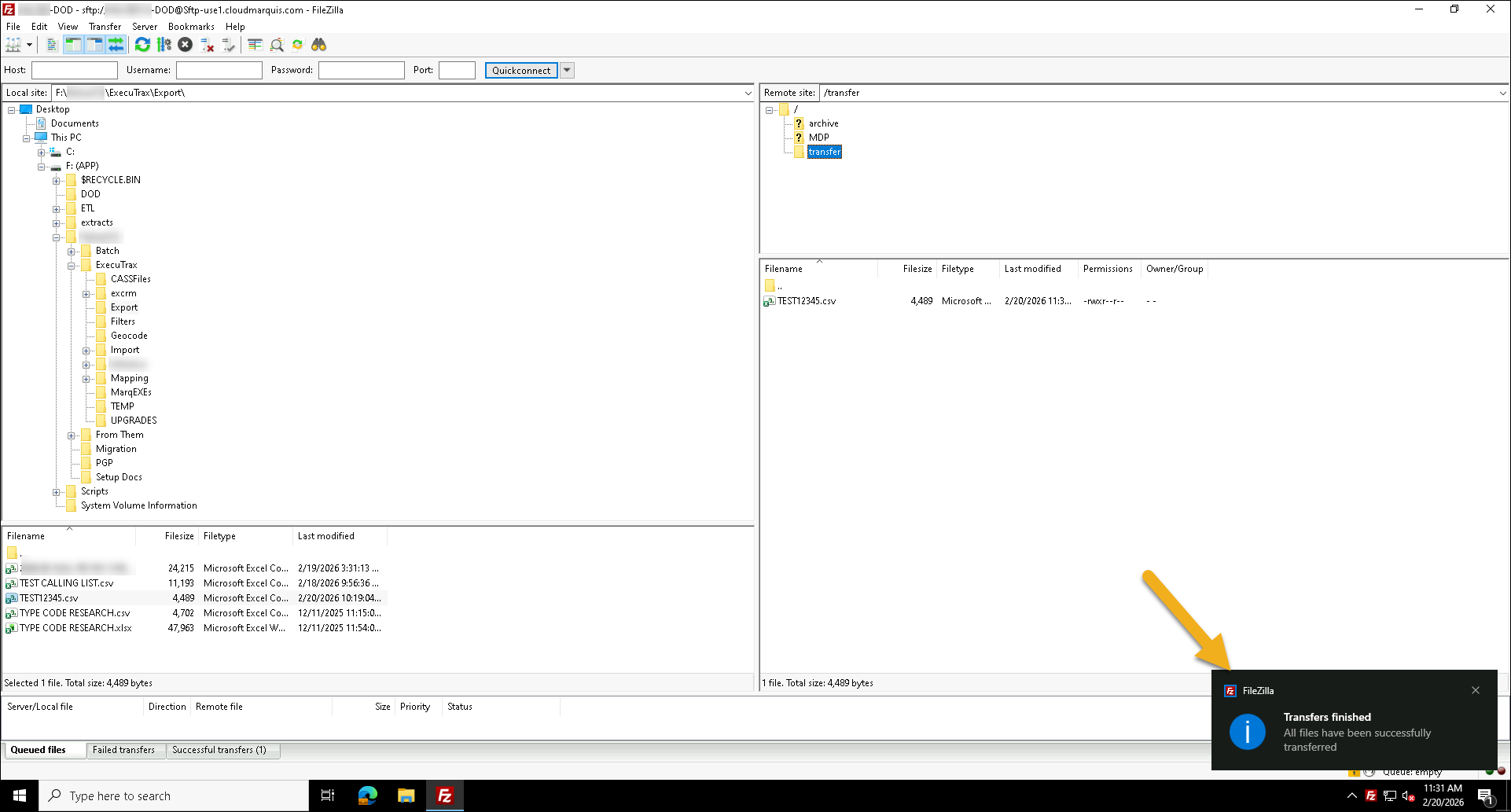Click inside the Host input field
Viewport: 1511px width, 812px height.
coord(74,70)
